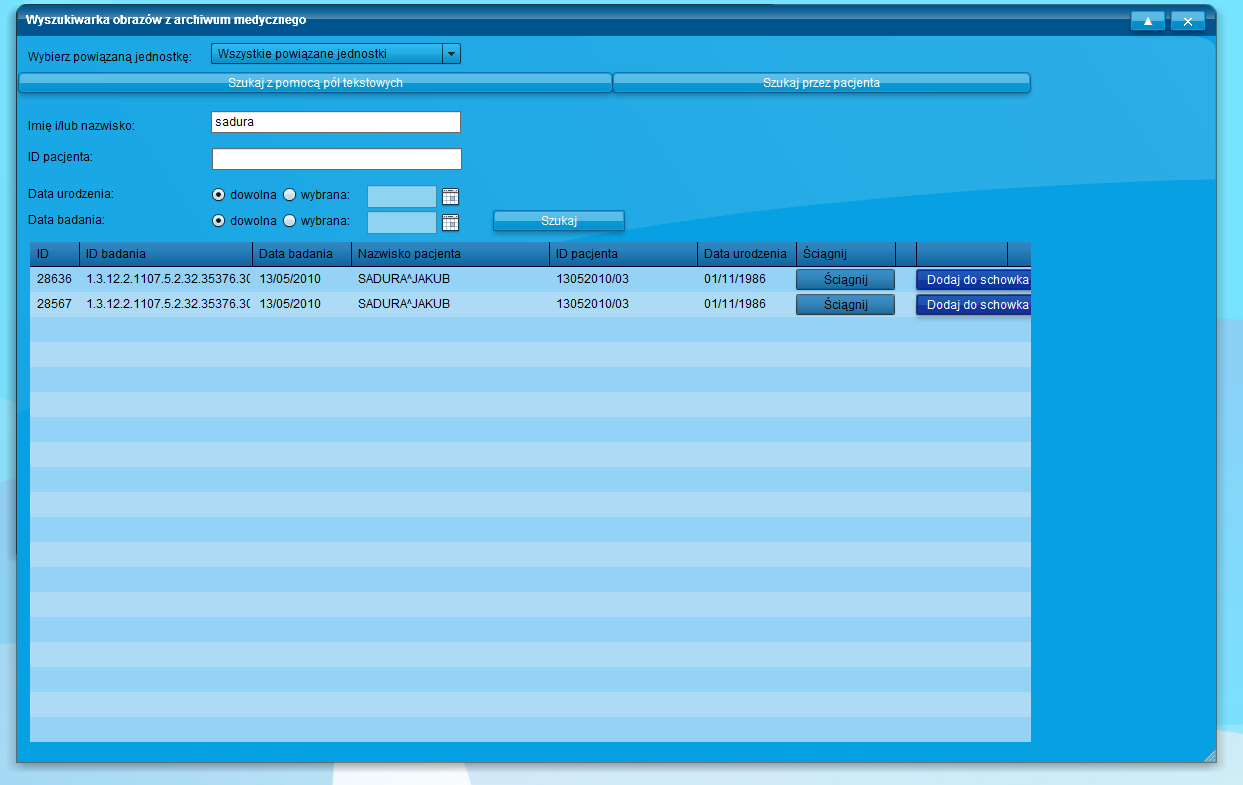
Task: Open calendar picker for Data badania
Action: (x=450, y=222)
